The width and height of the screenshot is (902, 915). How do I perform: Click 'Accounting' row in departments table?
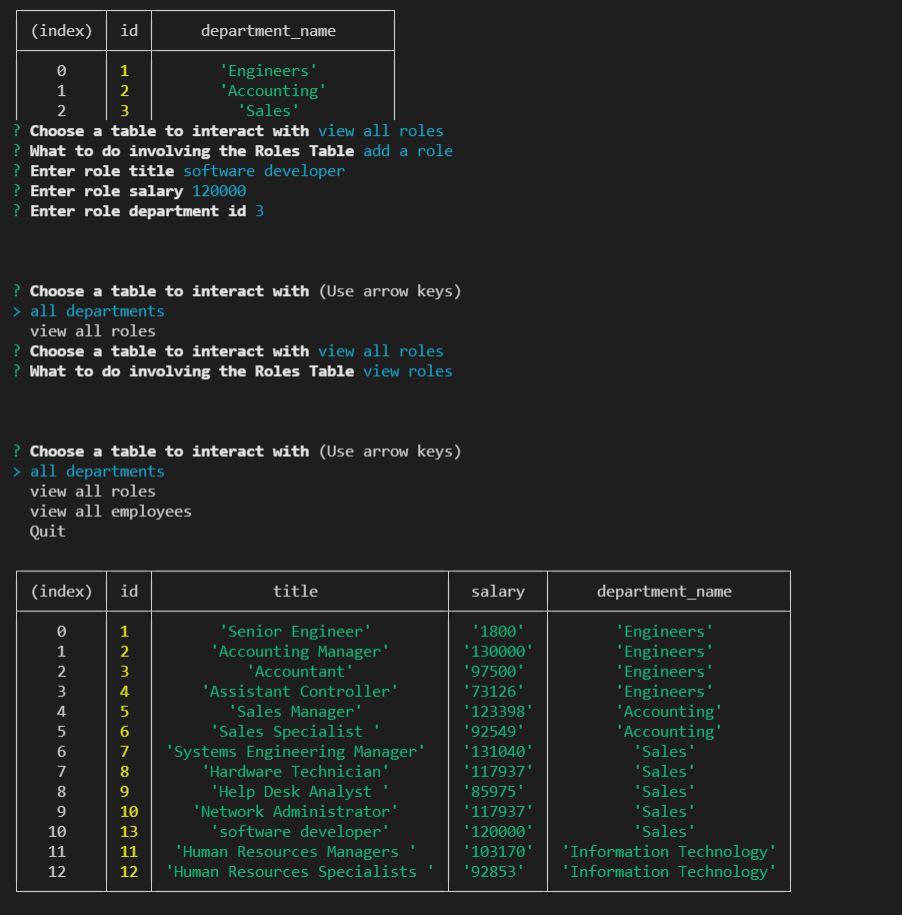click(272, 90)
